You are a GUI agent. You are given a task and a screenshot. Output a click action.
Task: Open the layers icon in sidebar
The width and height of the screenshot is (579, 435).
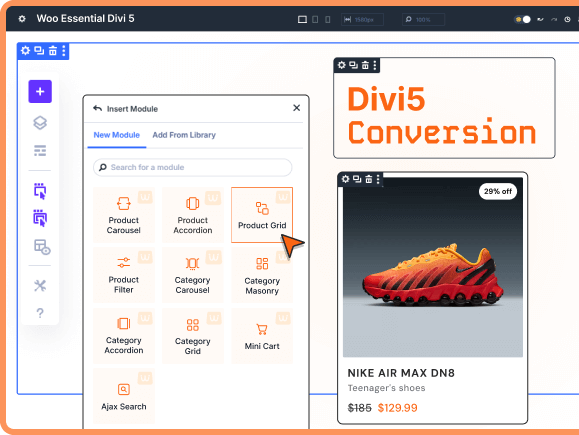pos(40,123)
